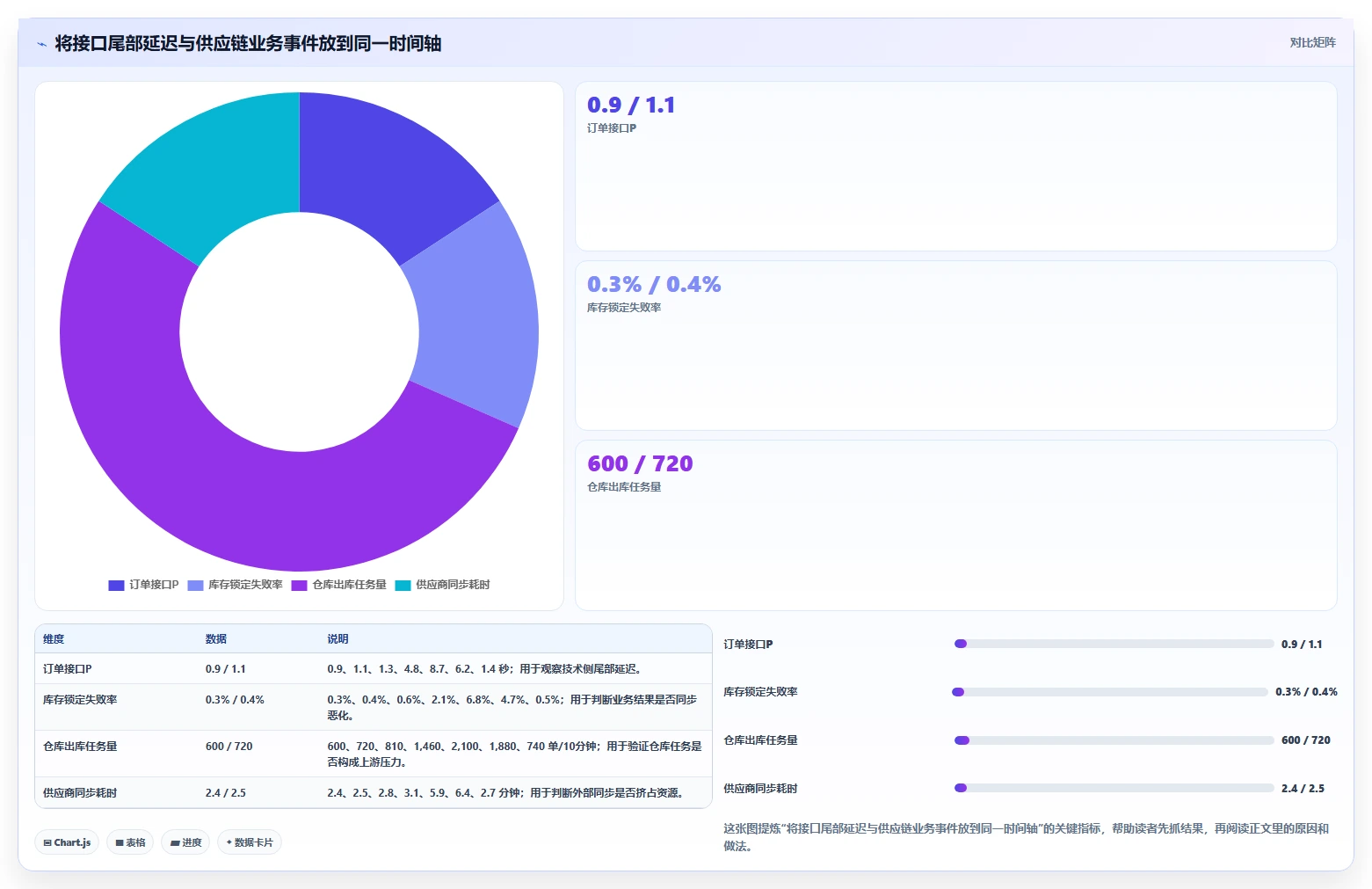Select the 订单接口P table row cell
This screenshot has width=1372, height=889.
(x=67, y=669)
